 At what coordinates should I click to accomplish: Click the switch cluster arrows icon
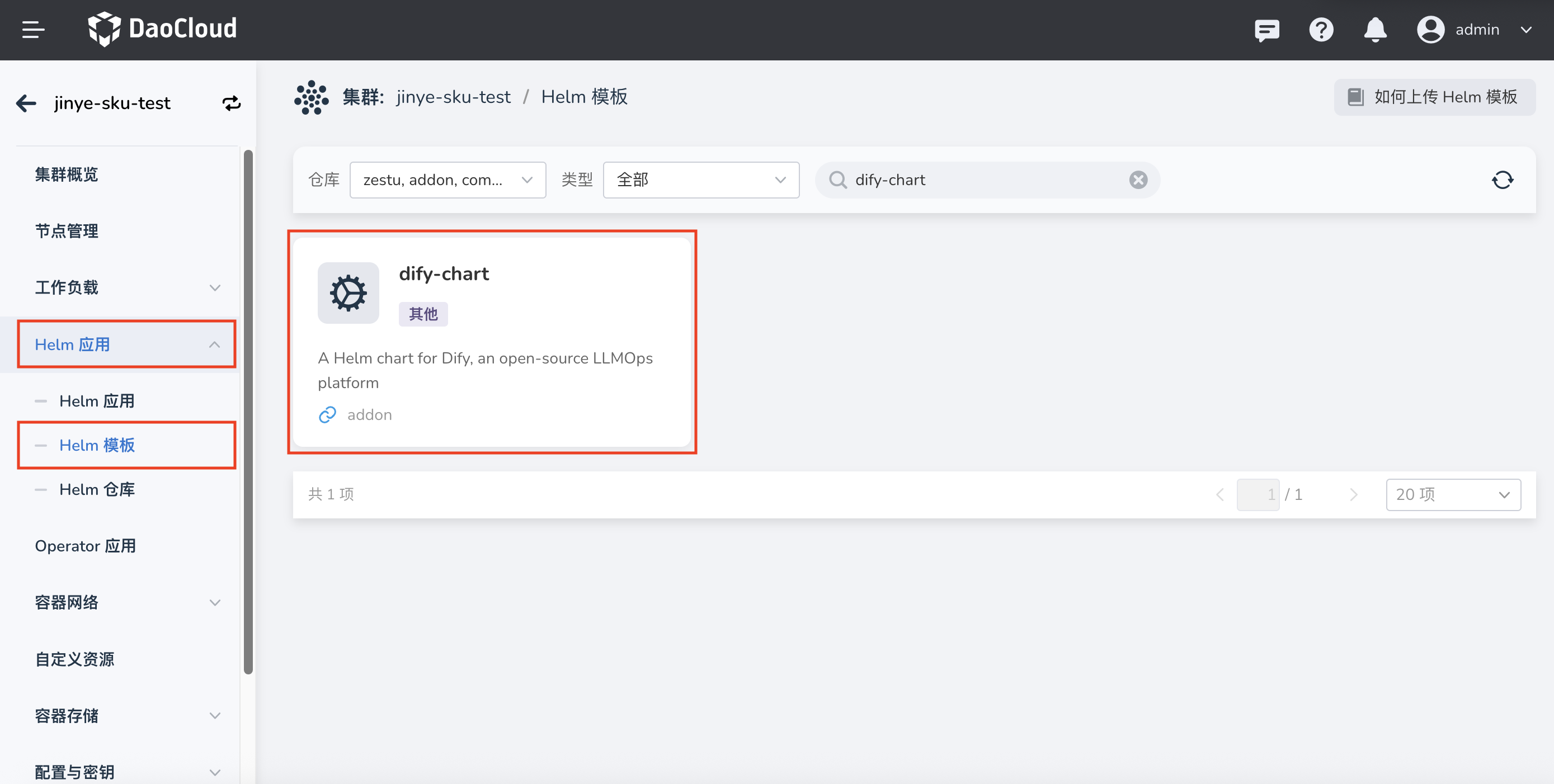coord(232,103)
